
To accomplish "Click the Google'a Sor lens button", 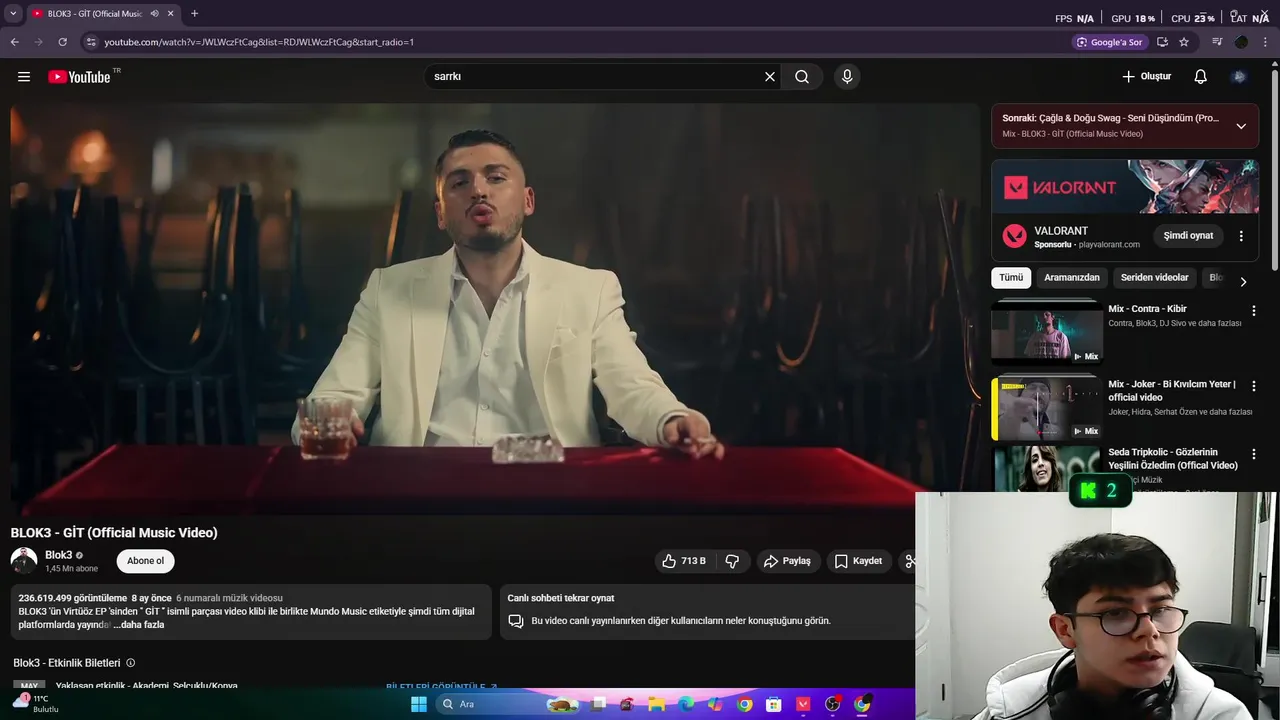I will point(1109,42).
